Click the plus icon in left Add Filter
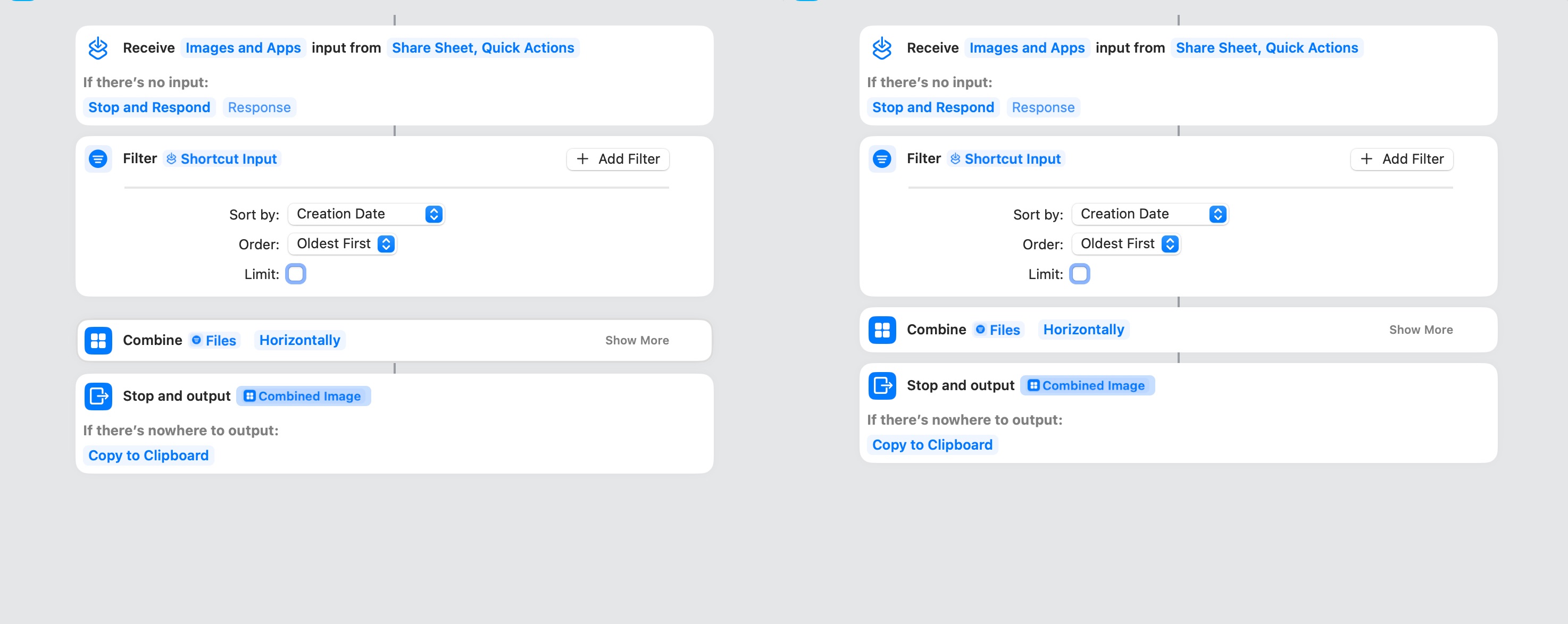 tap(582, 159)
